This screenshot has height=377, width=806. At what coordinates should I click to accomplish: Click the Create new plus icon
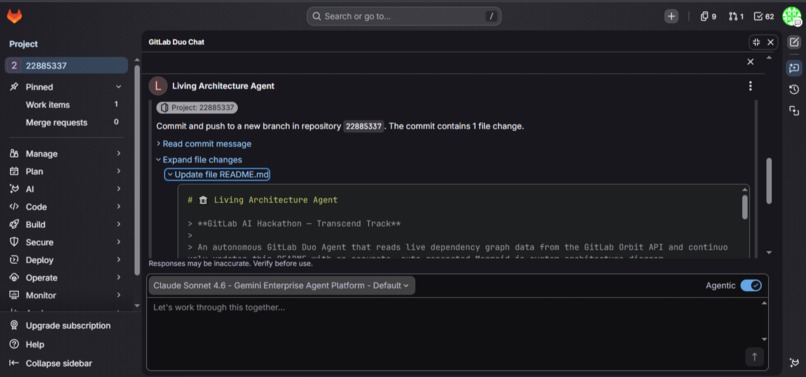(x=671, y=16)
